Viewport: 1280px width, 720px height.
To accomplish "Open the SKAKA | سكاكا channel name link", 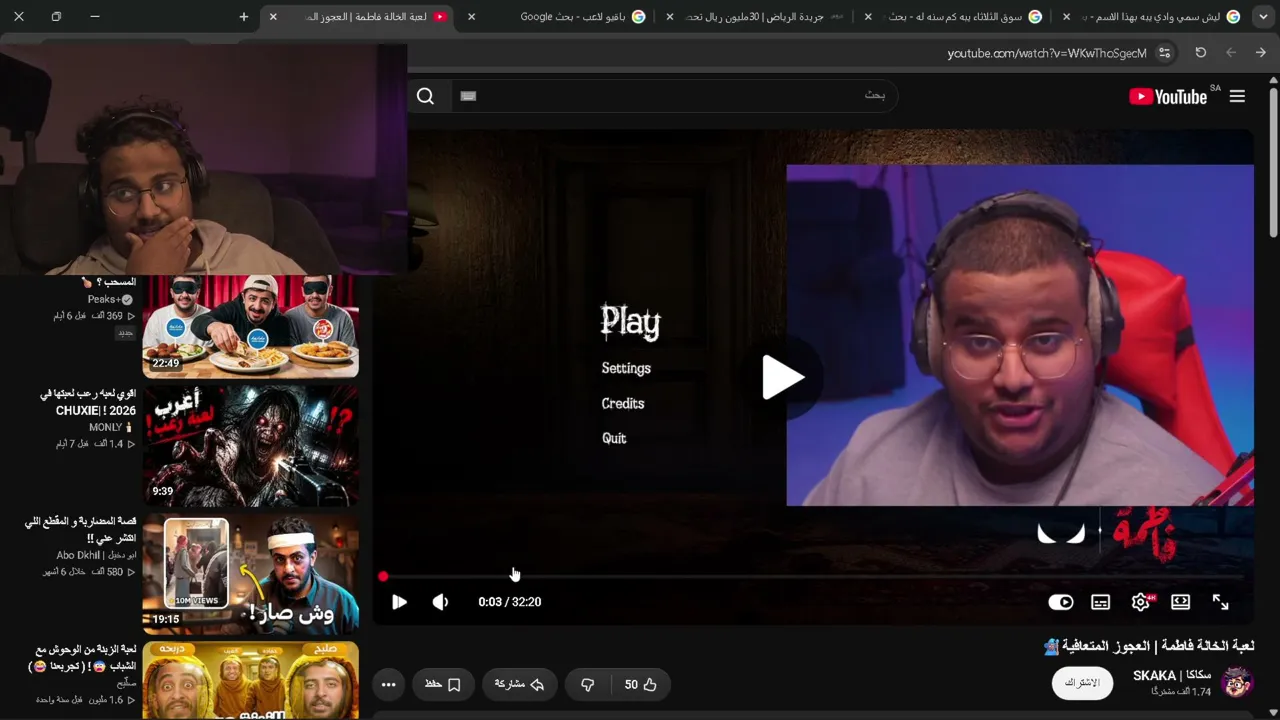I will click(x=1171, y=676).
